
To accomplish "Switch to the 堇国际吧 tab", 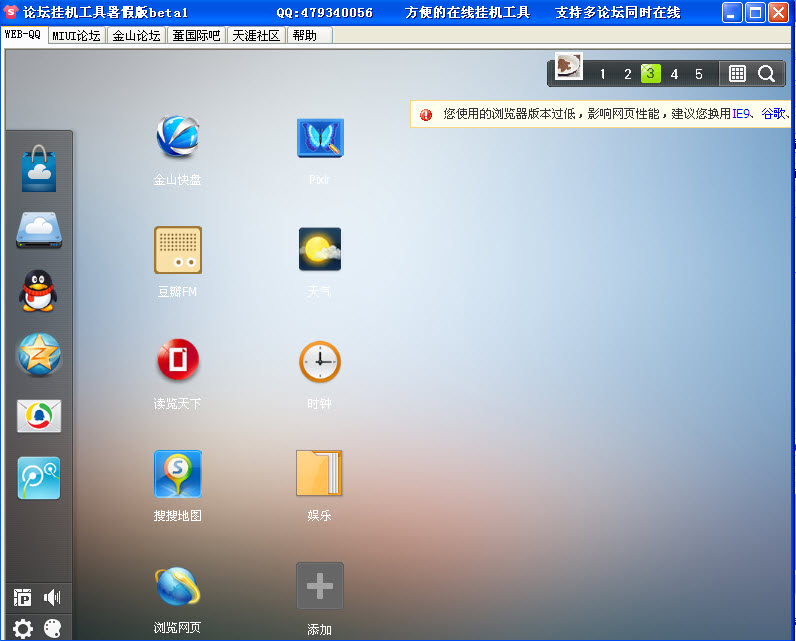I will 196,36.
